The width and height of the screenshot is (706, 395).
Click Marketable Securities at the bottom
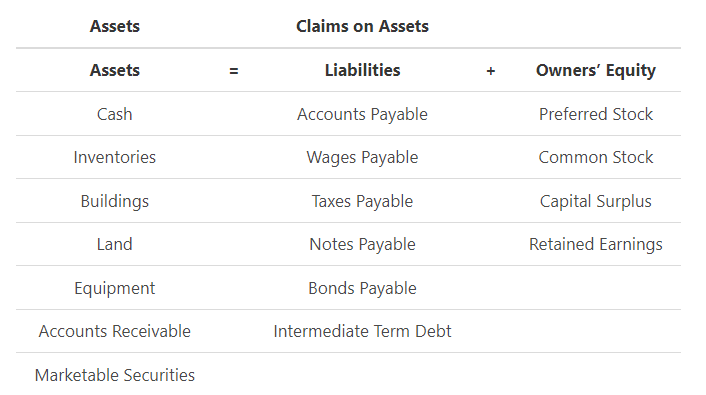114,375
